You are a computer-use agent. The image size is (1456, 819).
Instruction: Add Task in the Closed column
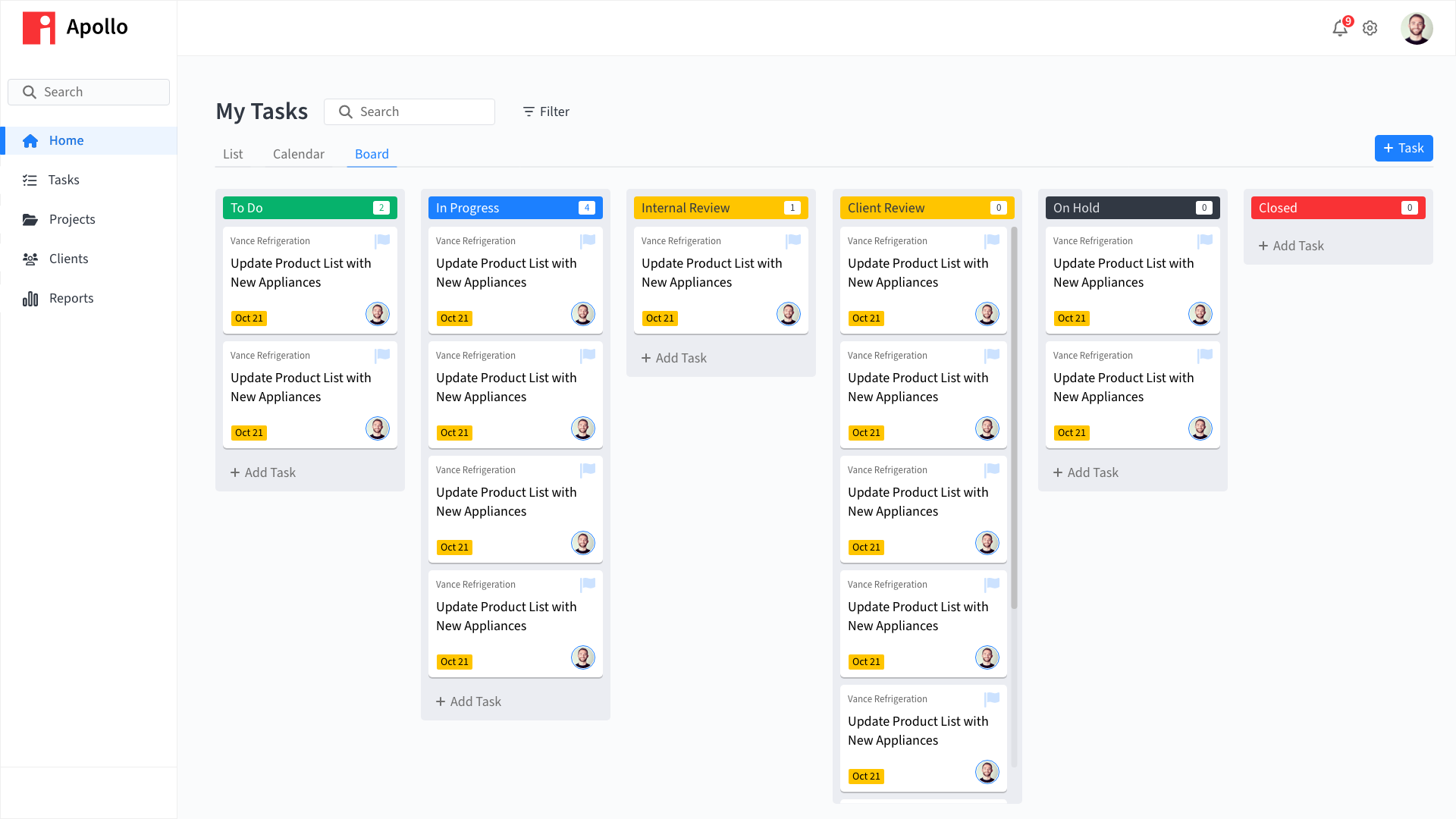coord(1291,246)
